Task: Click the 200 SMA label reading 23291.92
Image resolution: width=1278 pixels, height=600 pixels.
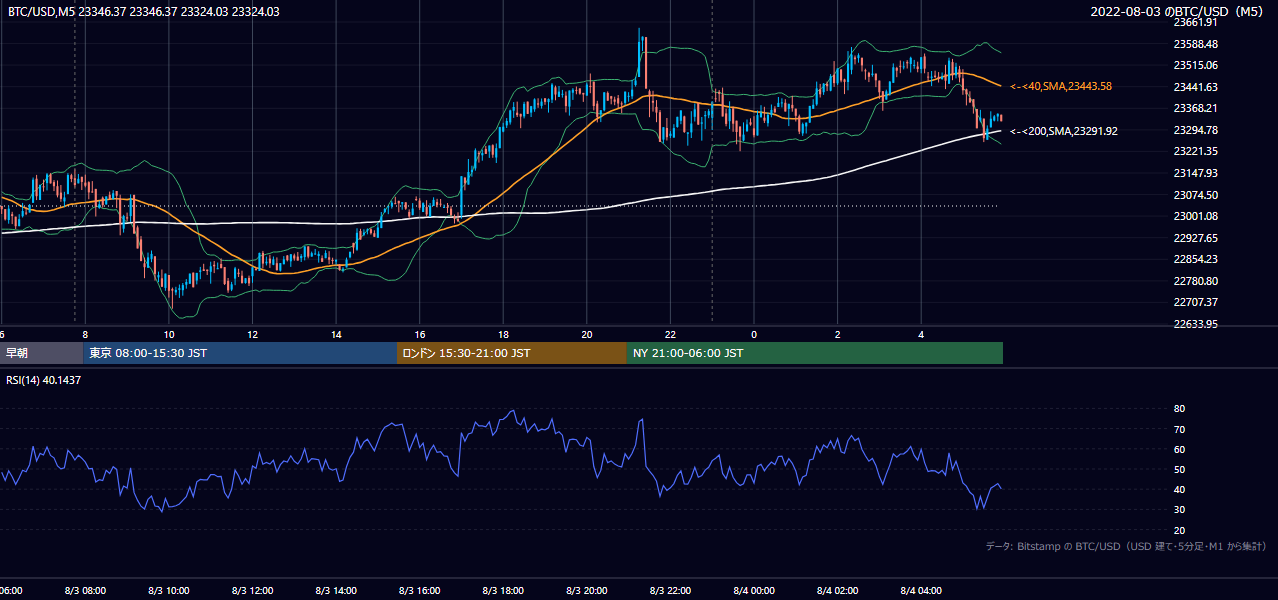Action: click(1064, 131)
